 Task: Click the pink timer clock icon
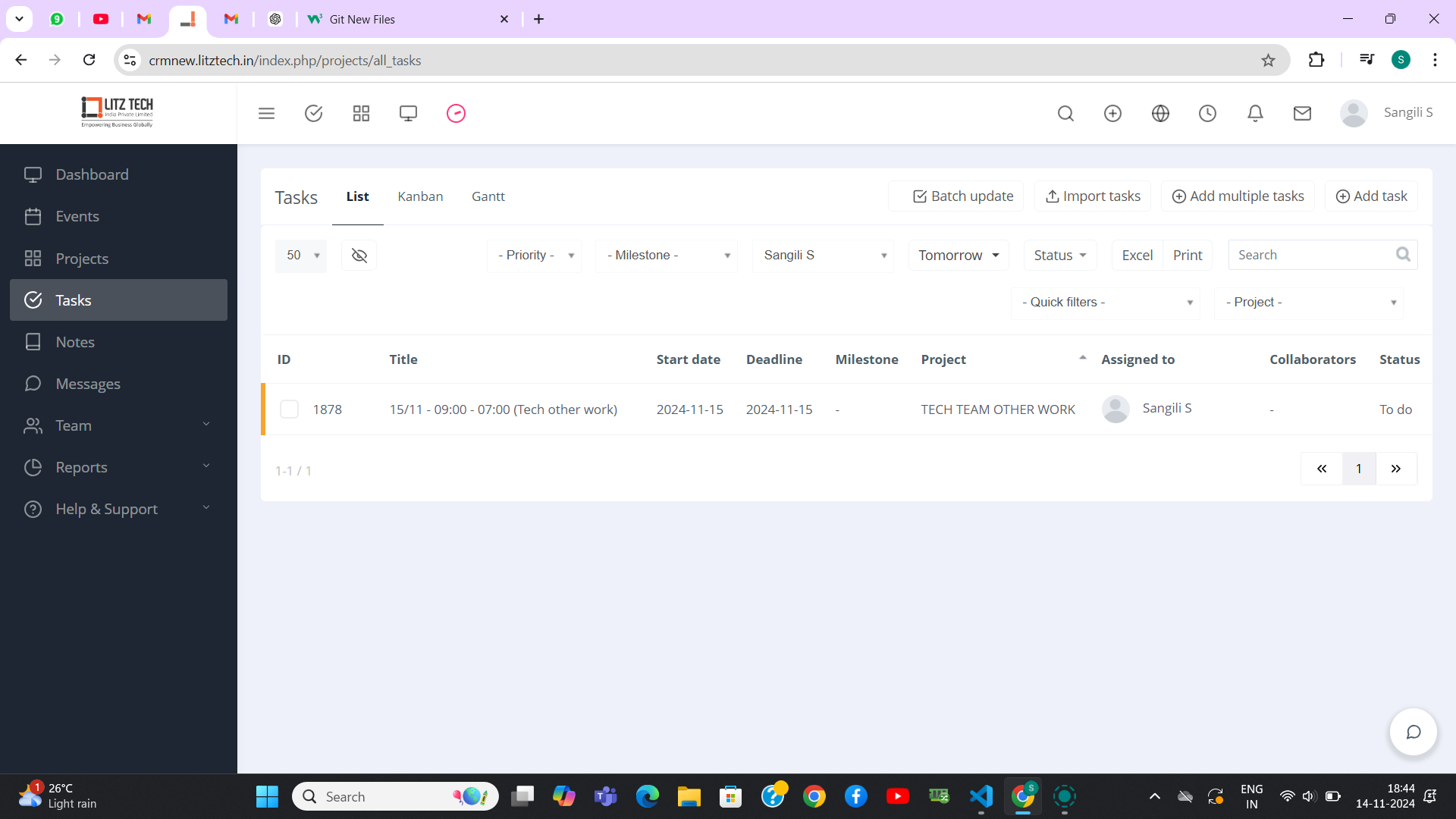[456, 114]
